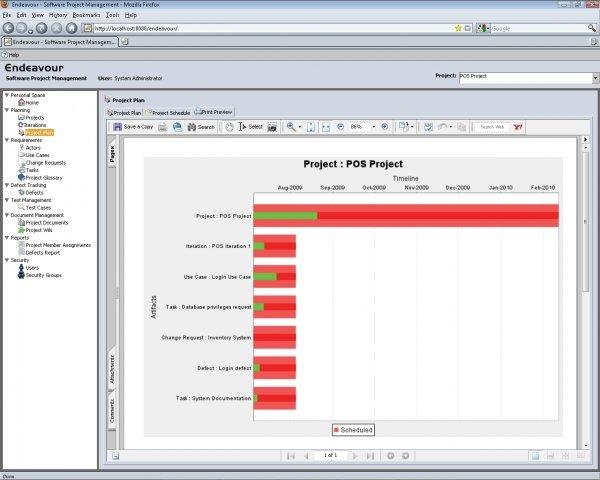Switch to the Project Plan tab
The image size is (600, 480).
click(x=124, y=113)
